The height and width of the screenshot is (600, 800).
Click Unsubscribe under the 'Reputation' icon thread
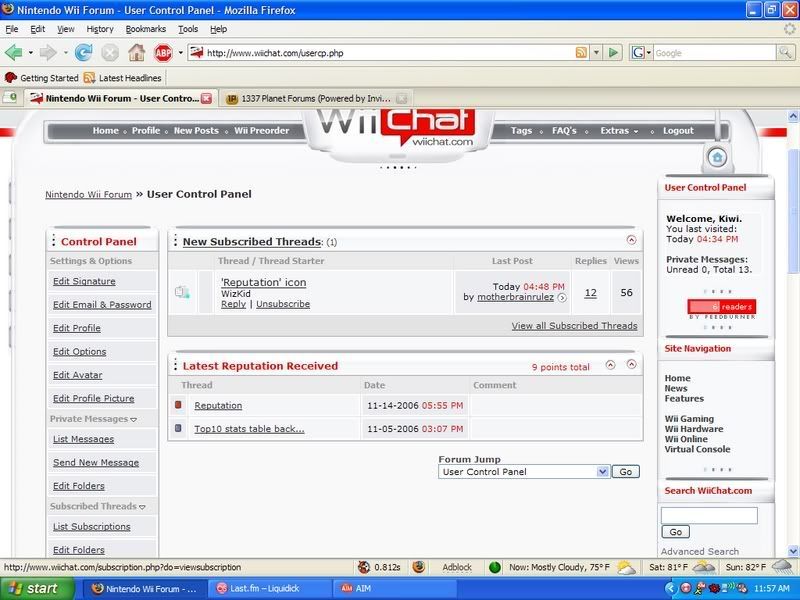click(283, 304)
